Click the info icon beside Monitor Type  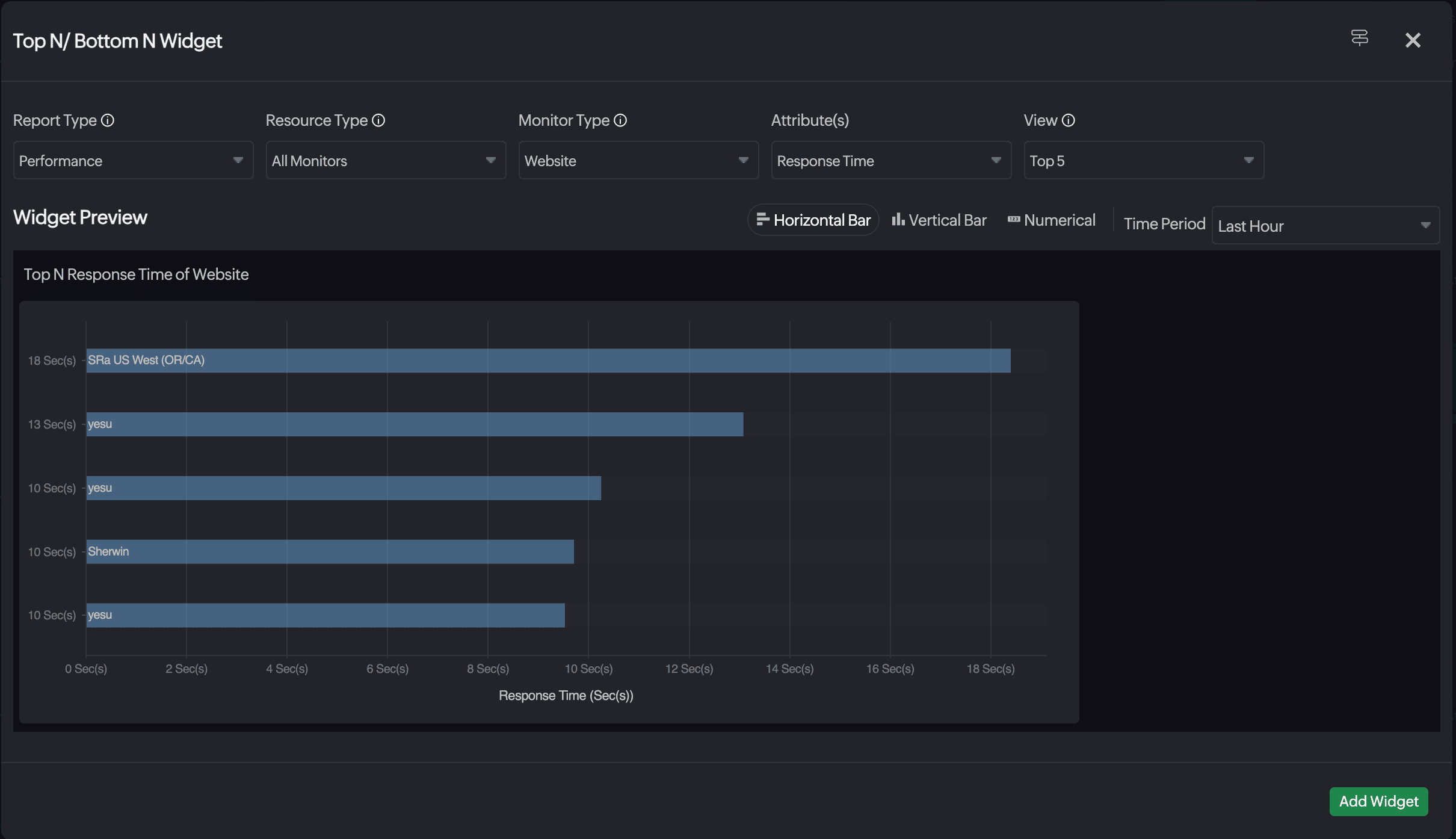(x=620, y=120)
